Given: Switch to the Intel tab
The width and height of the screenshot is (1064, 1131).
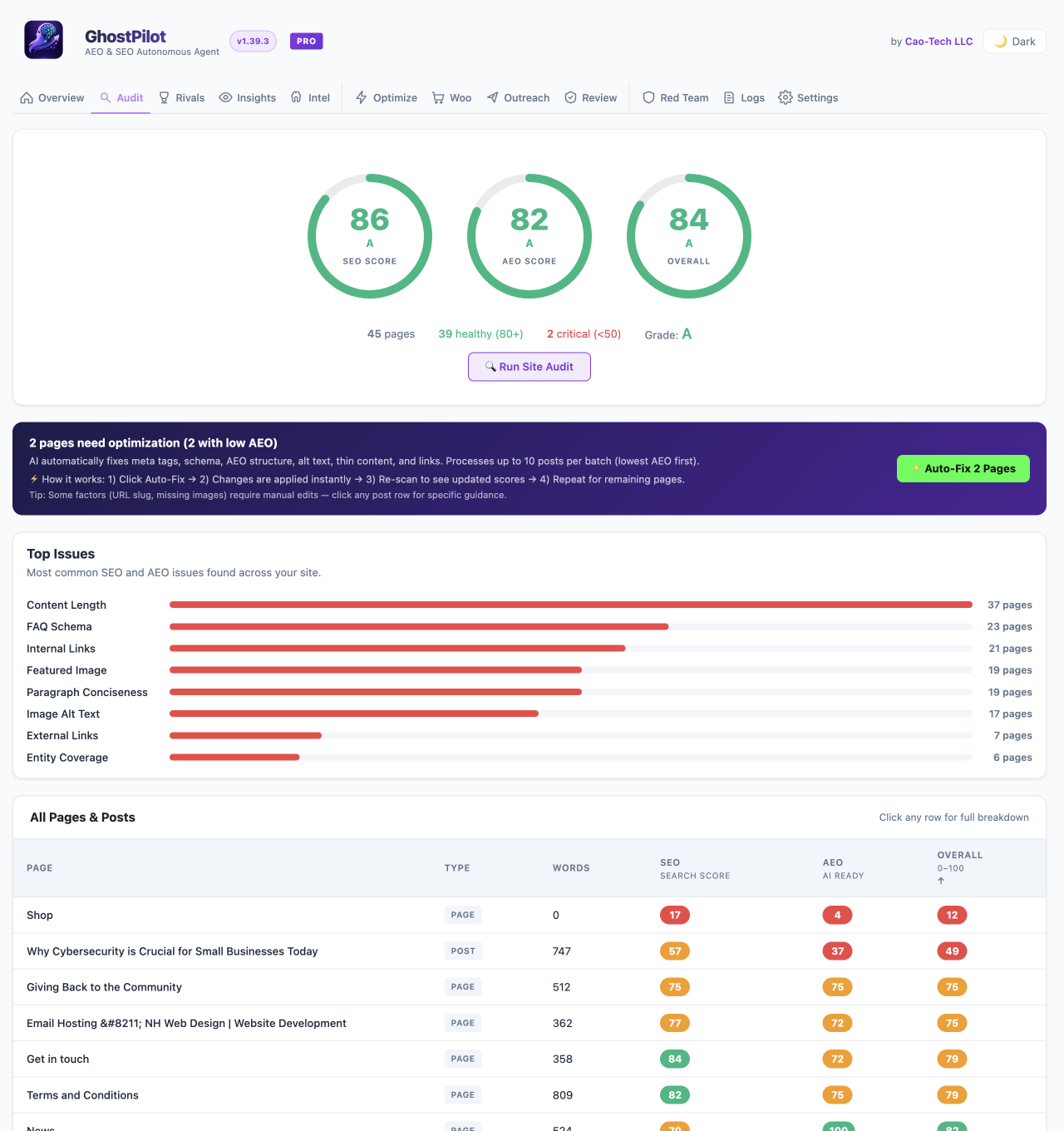Looking at the screenshot, I should click(x=310, y=97).
